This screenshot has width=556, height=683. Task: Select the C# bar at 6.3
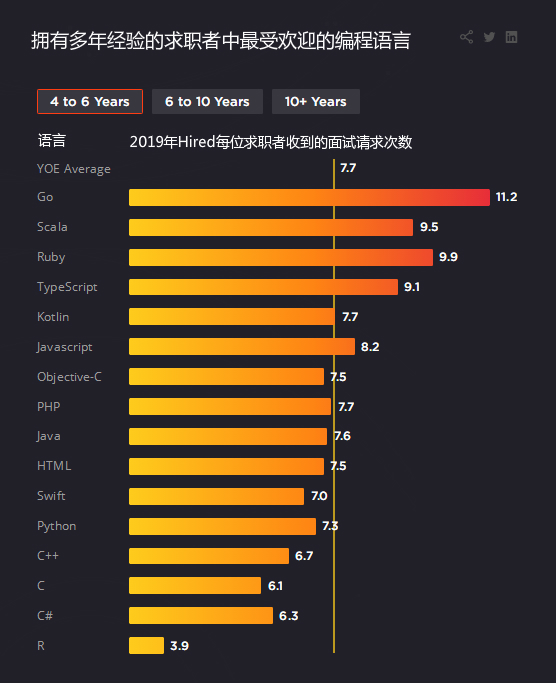click(x=201, y=615)
